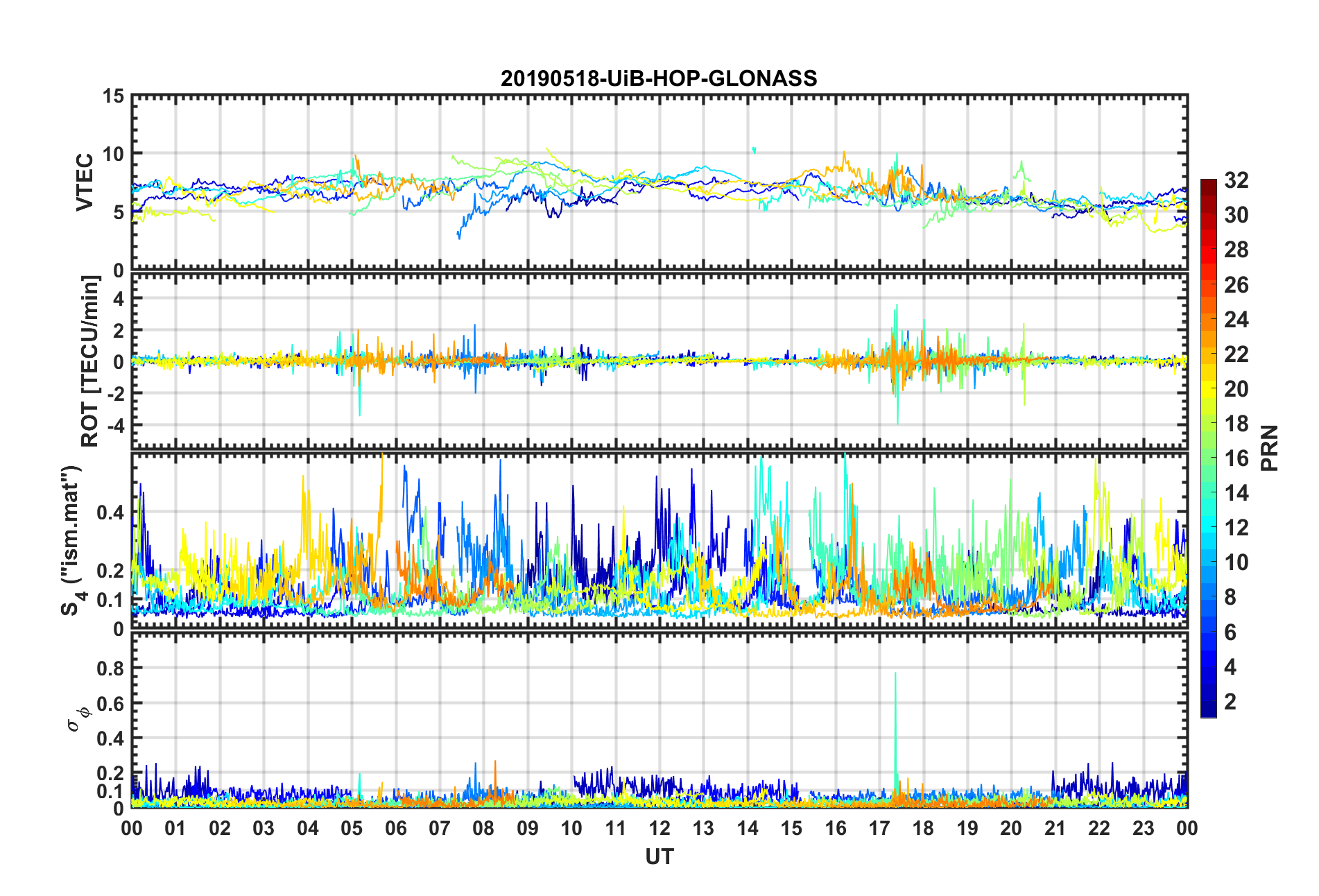Select the UT x-axis label
The height and width of the screenshot is (896, 1319).
(659, 857)
